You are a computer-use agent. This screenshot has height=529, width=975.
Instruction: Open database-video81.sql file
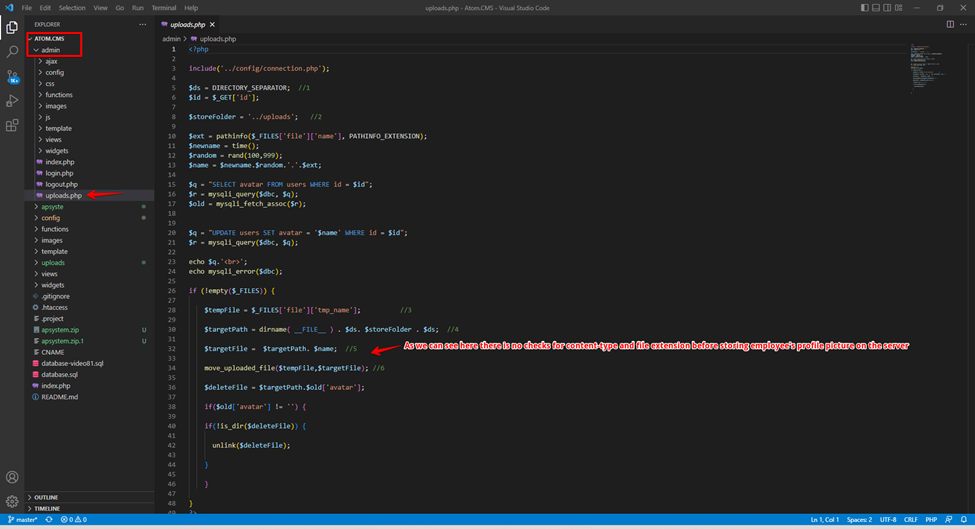(89, 363)
